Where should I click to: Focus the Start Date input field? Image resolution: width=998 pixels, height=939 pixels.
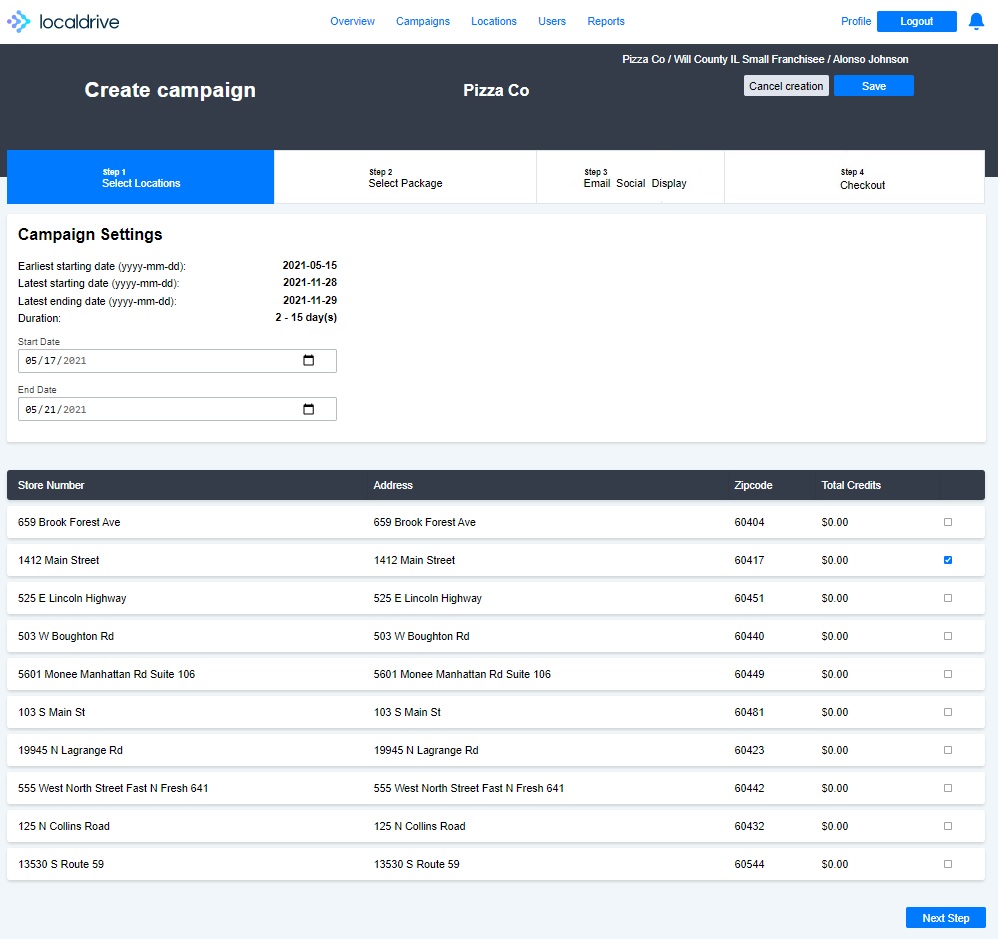coord(177,361)
